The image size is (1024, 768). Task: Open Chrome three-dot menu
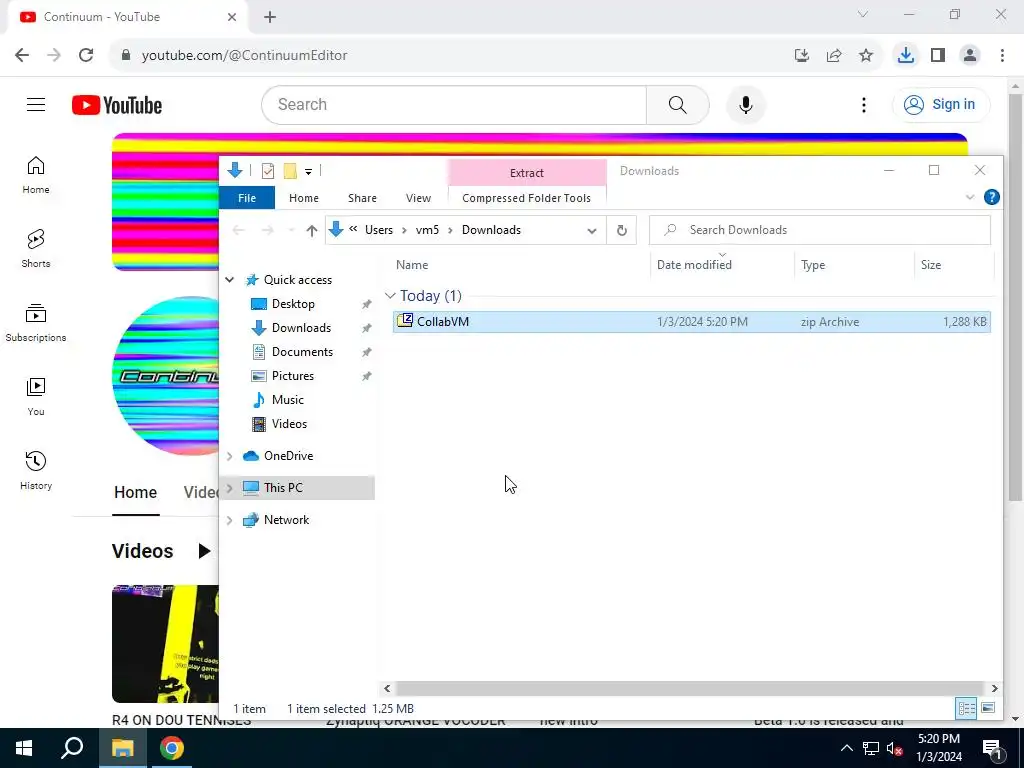[x=1002, y=56]
